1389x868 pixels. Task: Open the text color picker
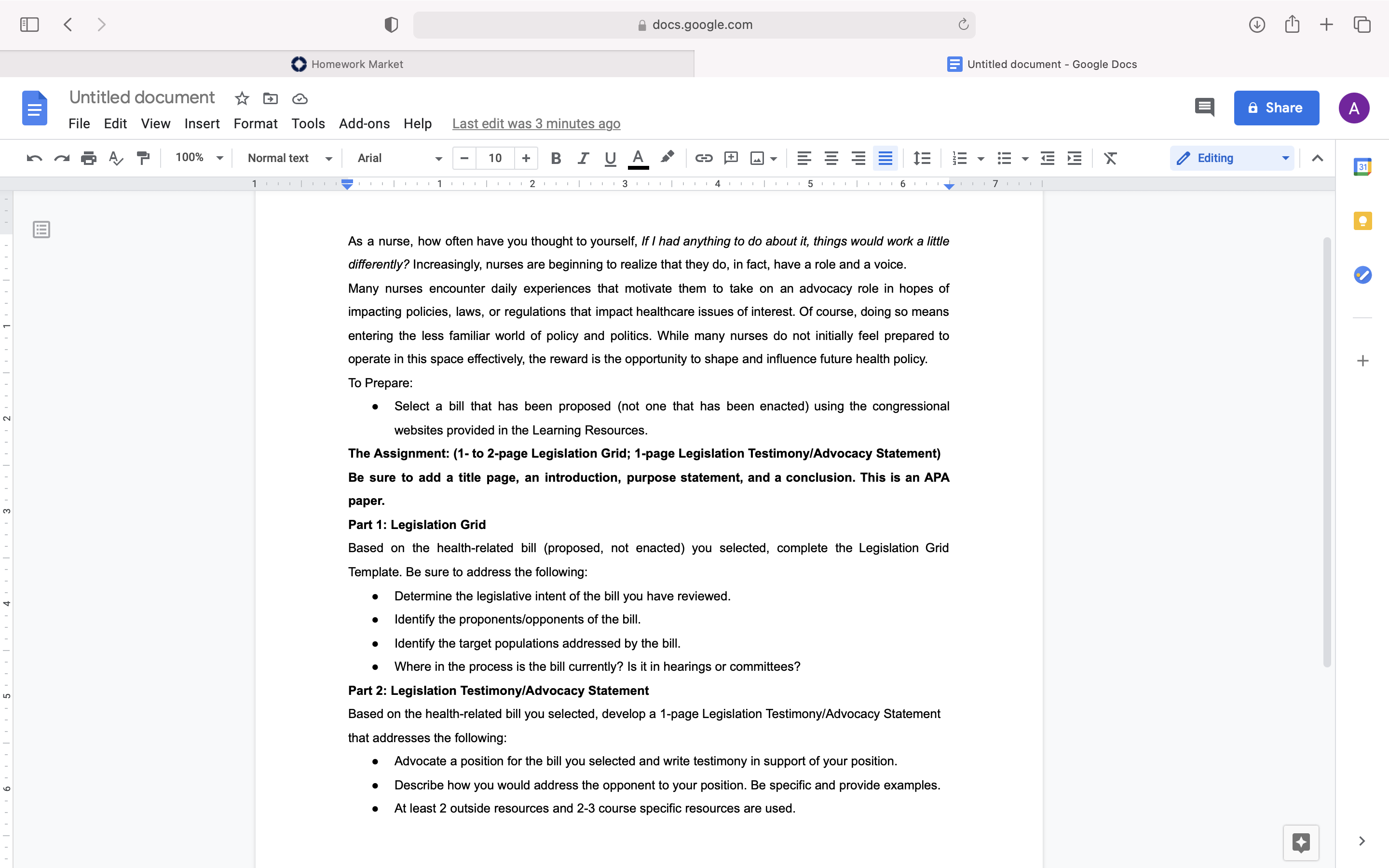(x=638, y=158)
